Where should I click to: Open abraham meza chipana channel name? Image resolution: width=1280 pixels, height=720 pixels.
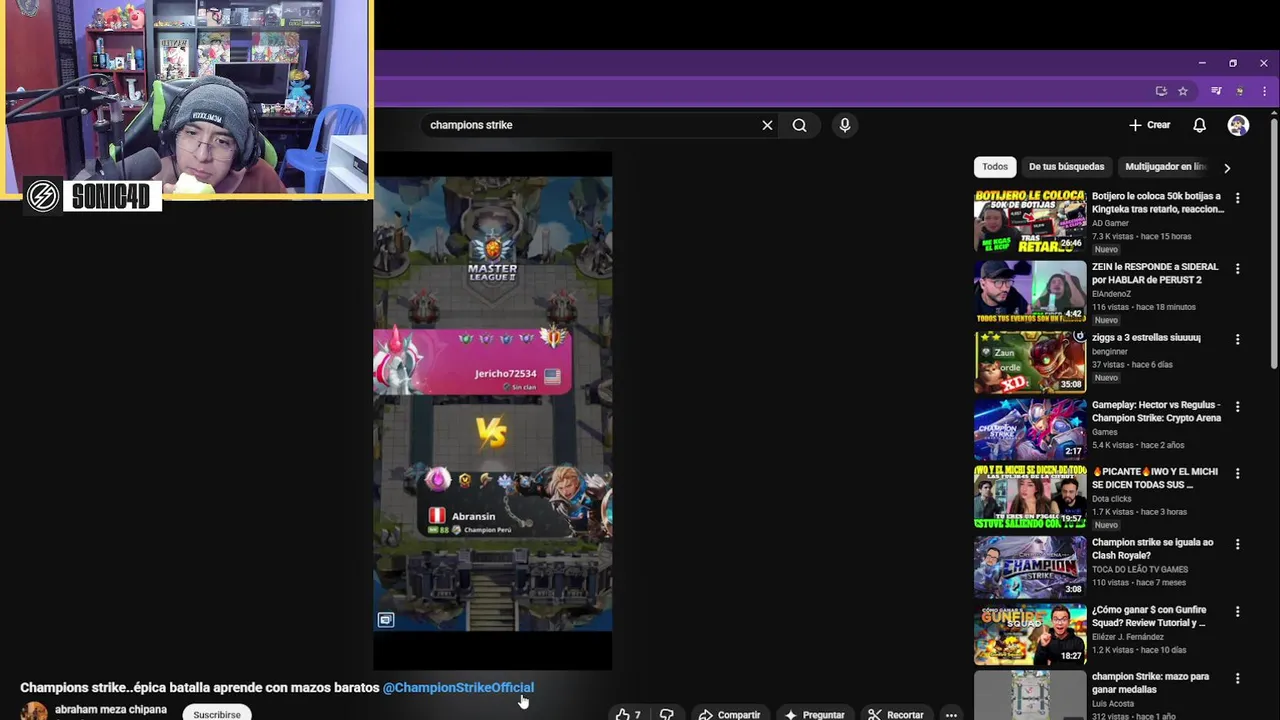coord(111,709)
